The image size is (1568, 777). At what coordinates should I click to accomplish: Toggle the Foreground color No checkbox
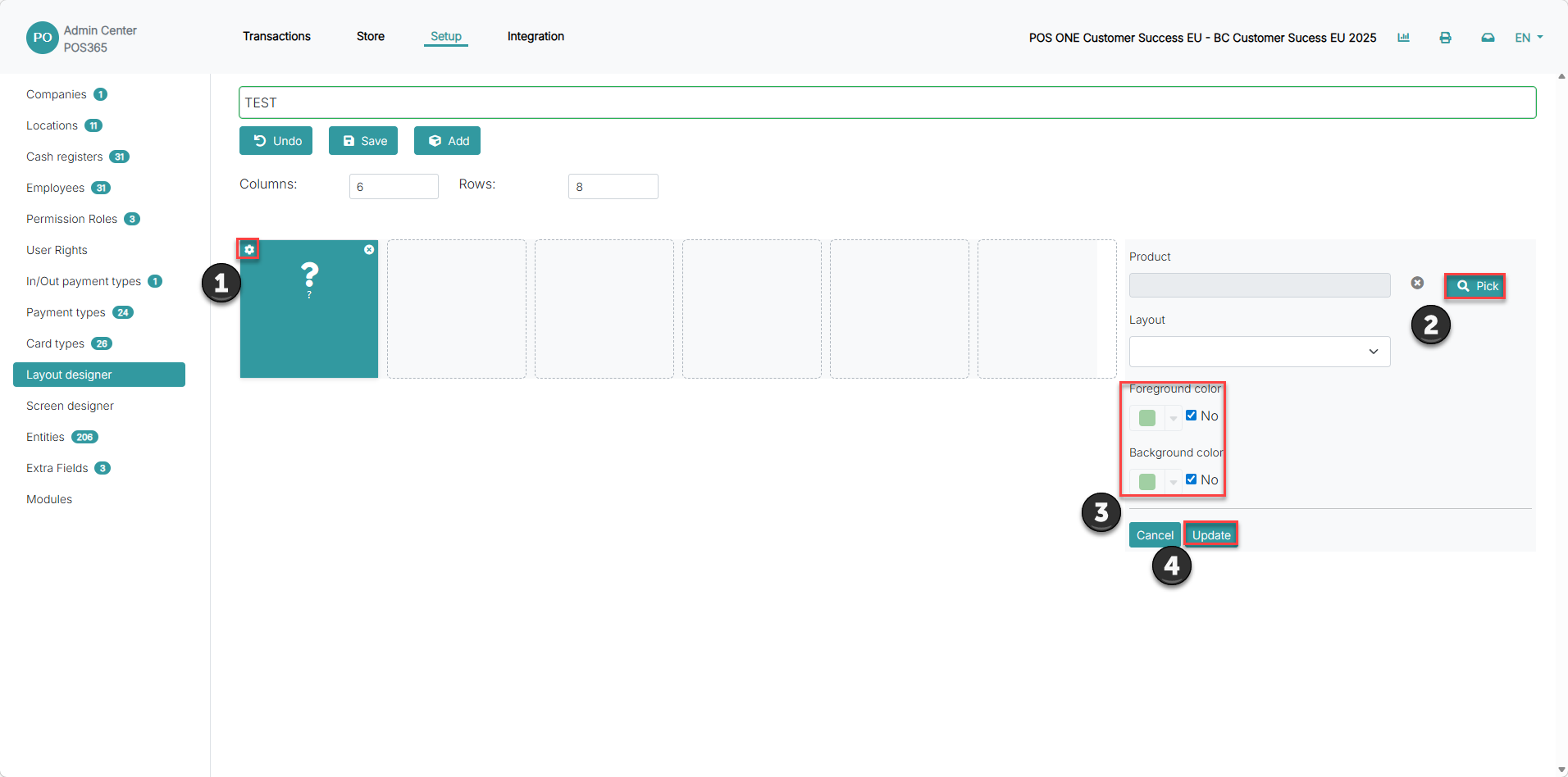coord(1191,416)
